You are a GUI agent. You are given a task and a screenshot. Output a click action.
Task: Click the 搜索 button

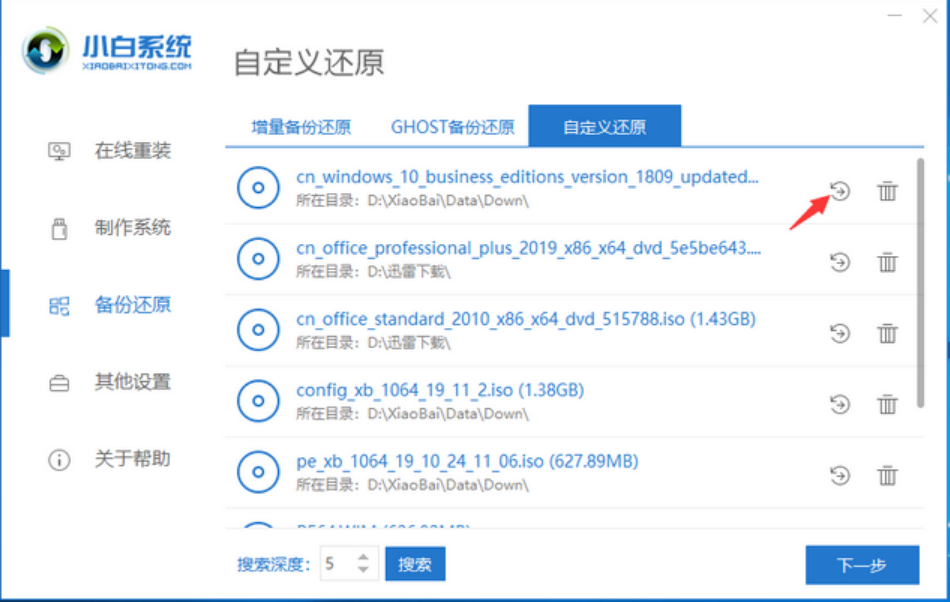click(x=415, y=564)
